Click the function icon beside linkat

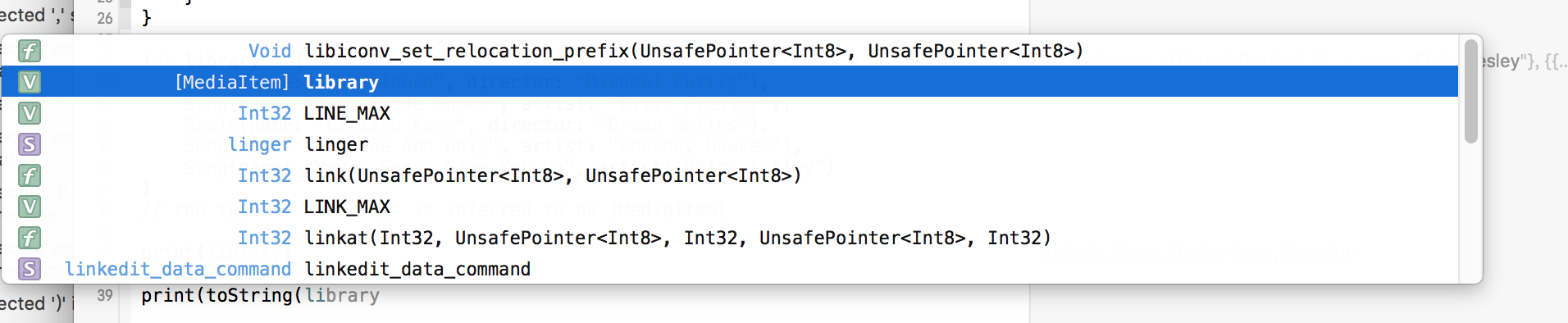(x=30, y=238)
